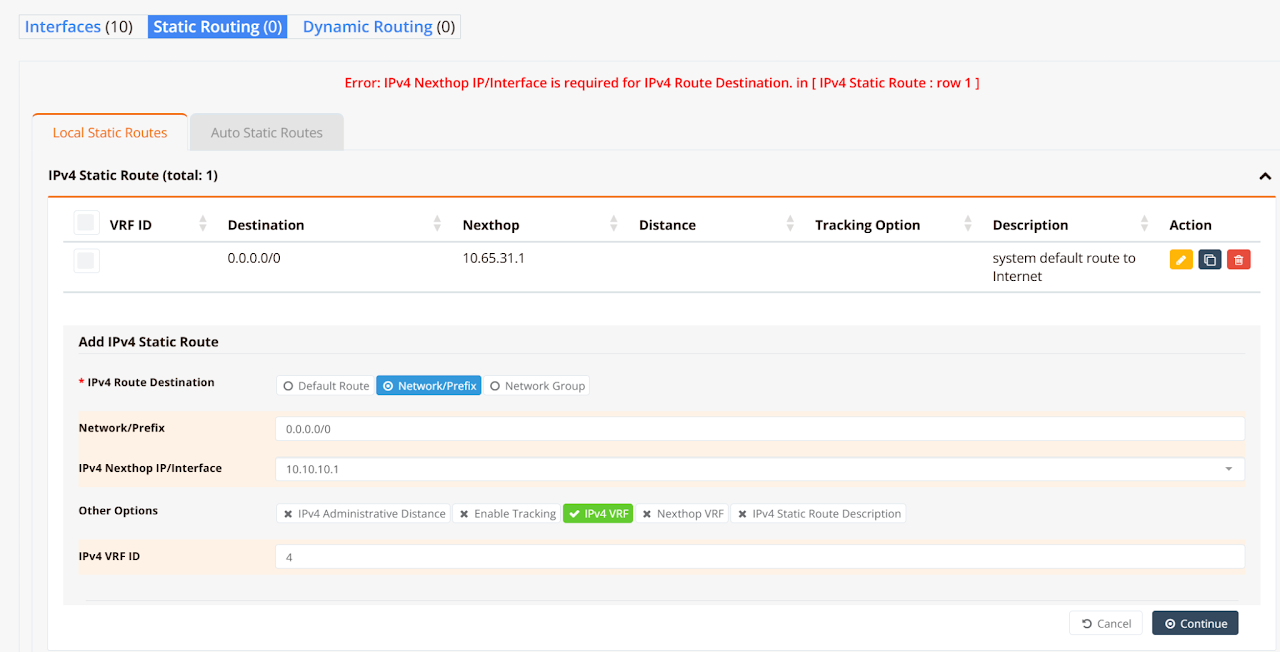Open the IPv4 Nexthop IP/Interface dropdown
Image resolution: width=1280 pixels, height=652 pixels.
coord(1227,469)
